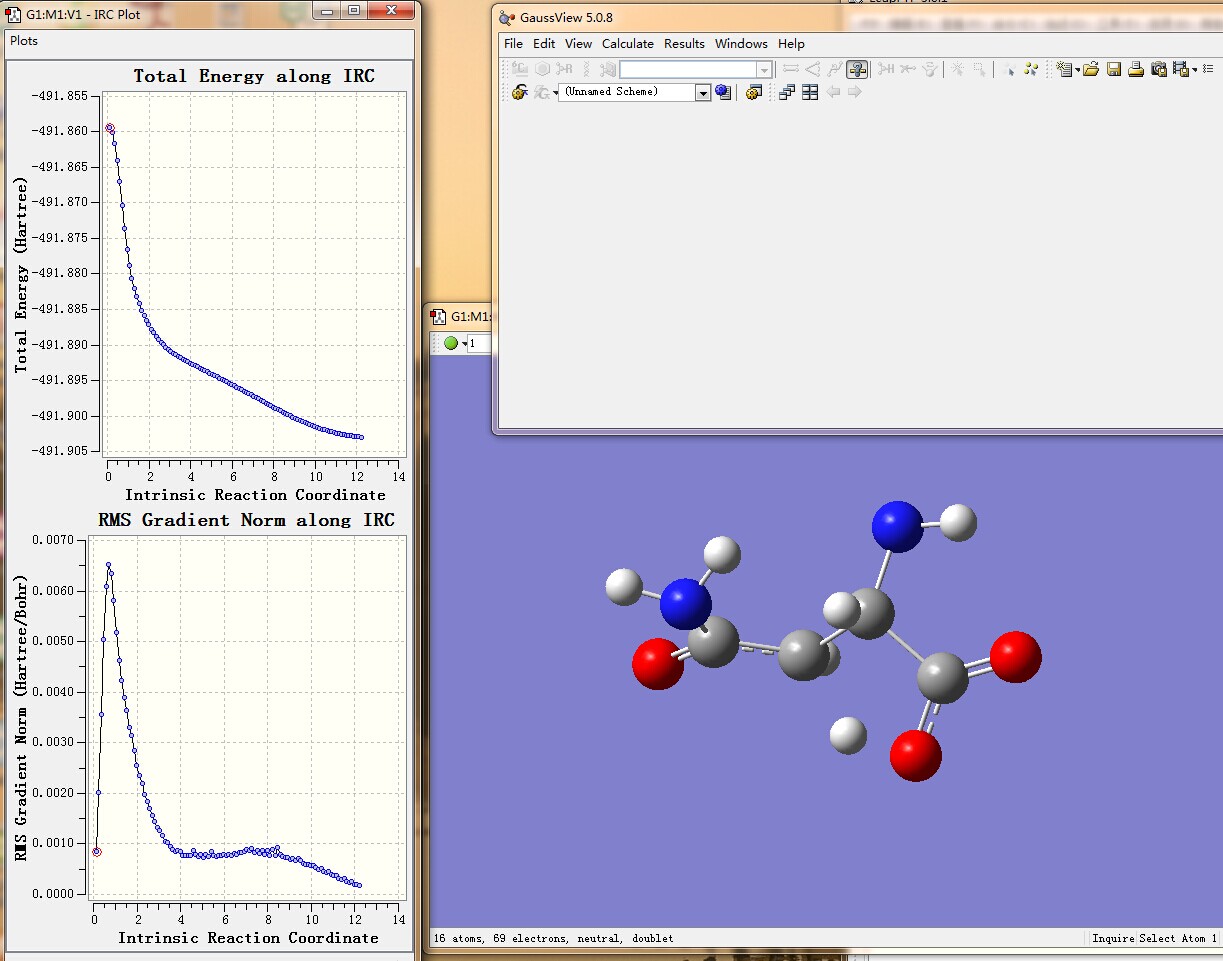Open the empty fragment combo box dropdown

[x=764, y=70]
